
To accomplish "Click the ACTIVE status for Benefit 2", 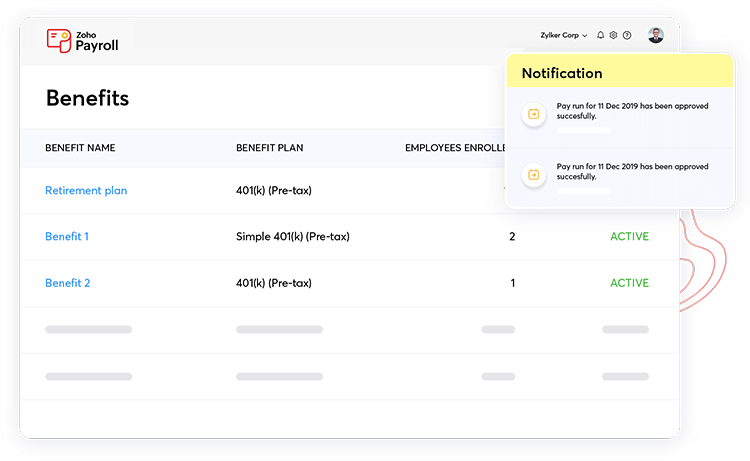I will click(629, 283).
